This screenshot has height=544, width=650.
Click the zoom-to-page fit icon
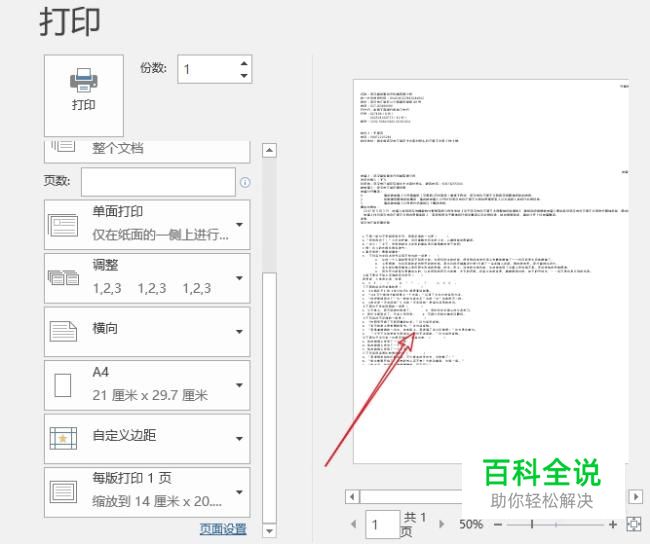pyautogui.click(x=634, y=524)
